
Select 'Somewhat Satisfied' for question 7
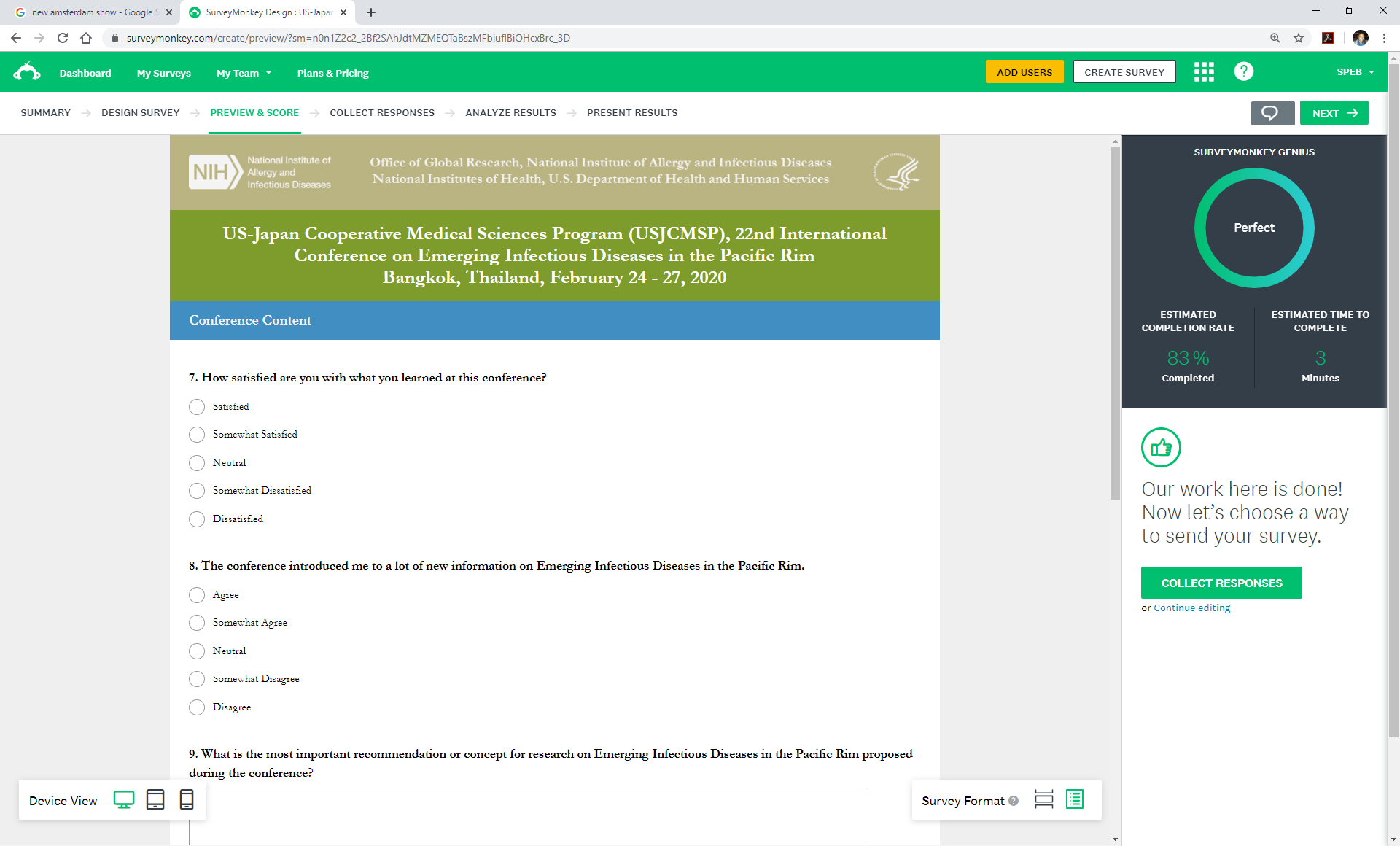[197, 435]
